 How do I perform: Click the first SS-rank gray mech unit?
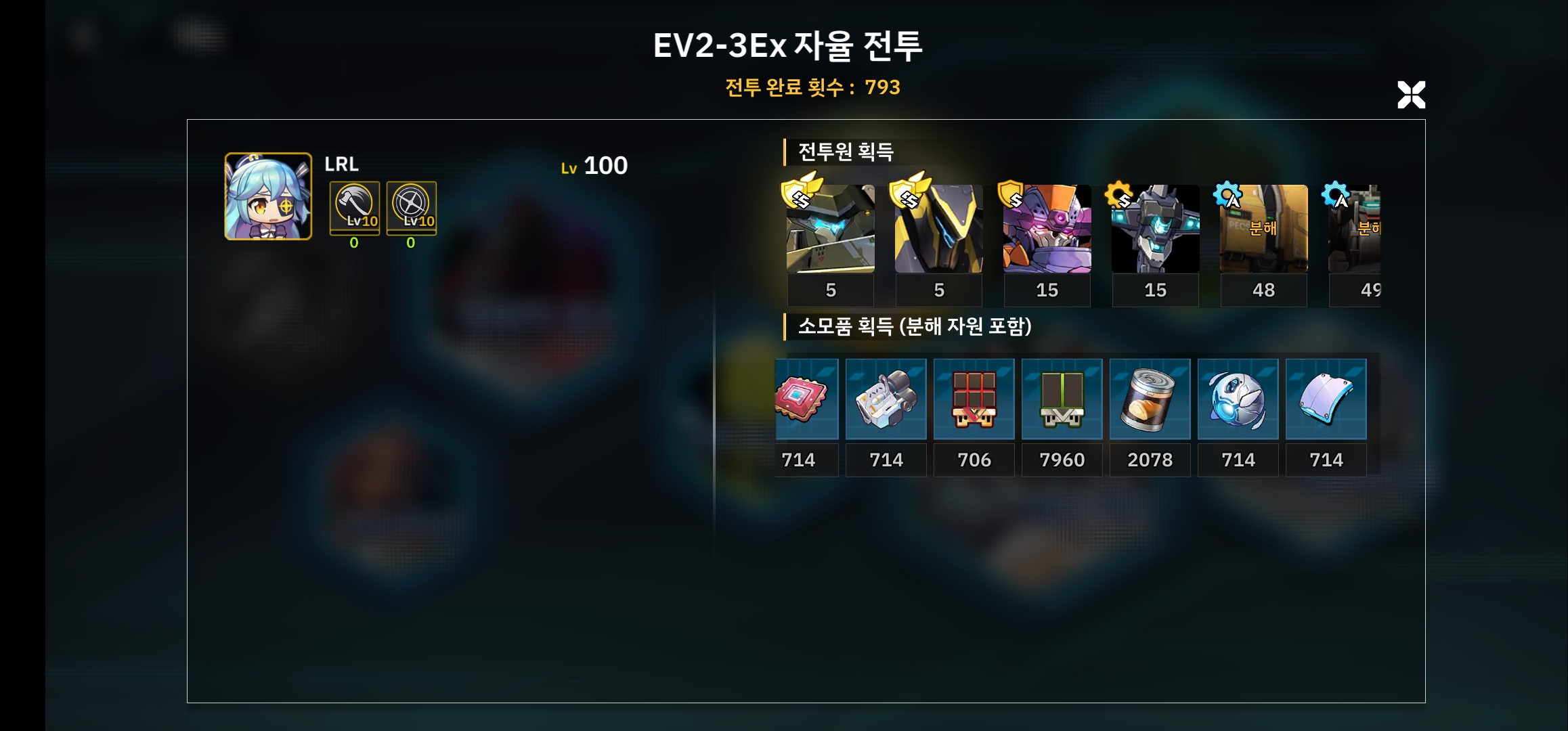pos(830,229)
